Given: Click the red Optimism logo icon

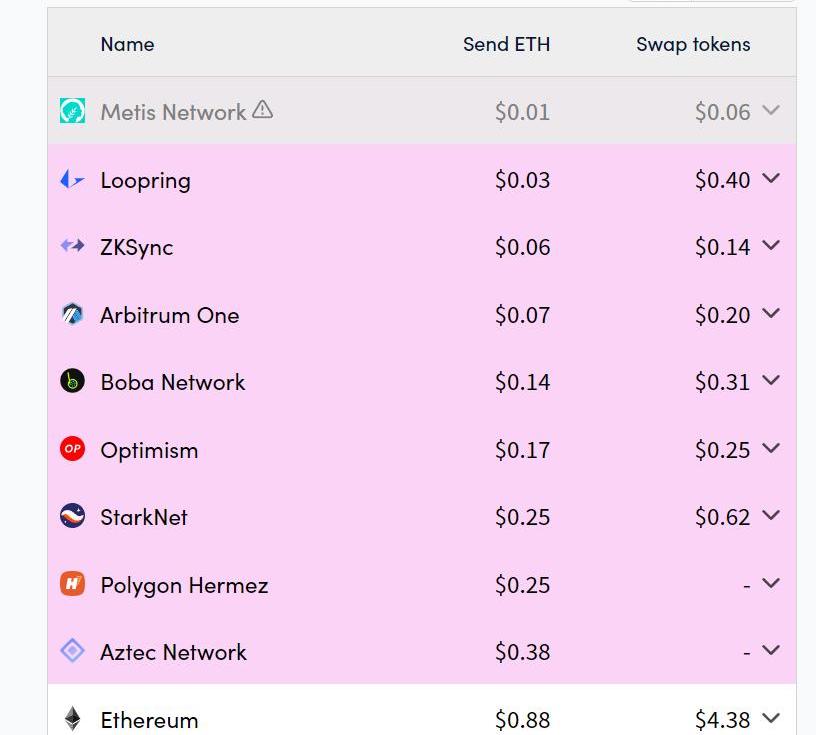Looking at the screenshot, I should click(72, 449).
